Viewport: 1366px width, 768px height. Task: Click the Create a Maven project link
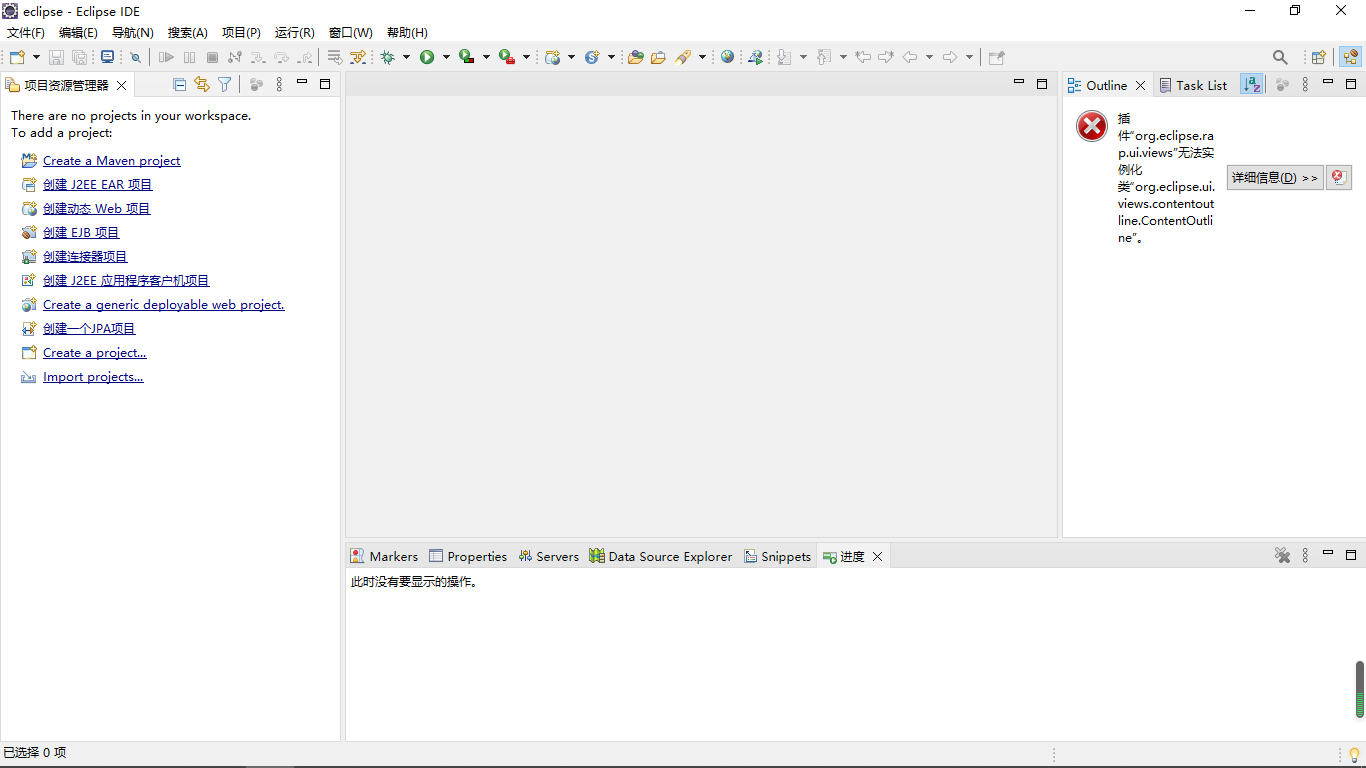111,161
